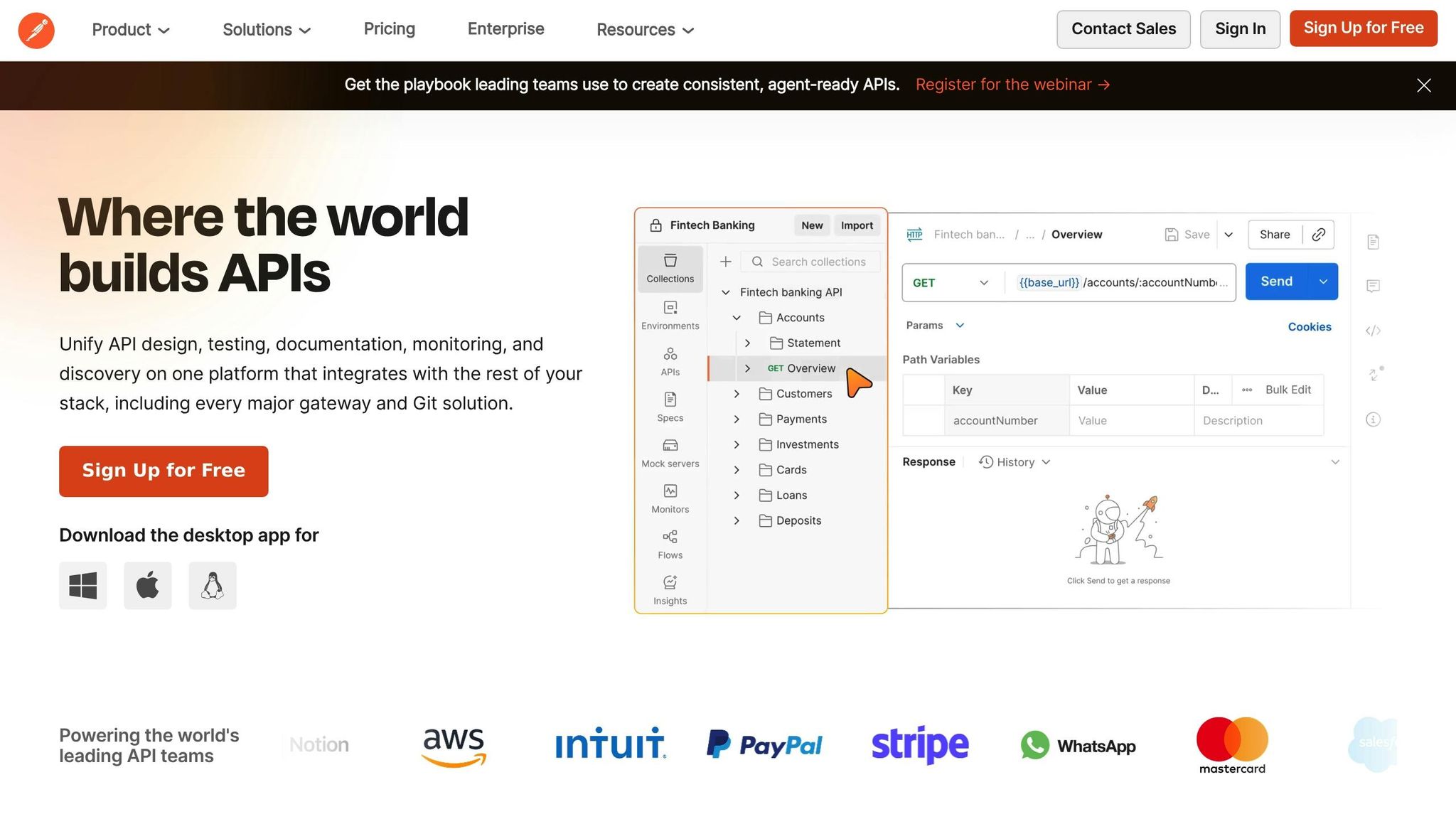This screenshot has width=1456, height=819.
Task: Open the Collections sidebar icon
Action: point(670,268)
